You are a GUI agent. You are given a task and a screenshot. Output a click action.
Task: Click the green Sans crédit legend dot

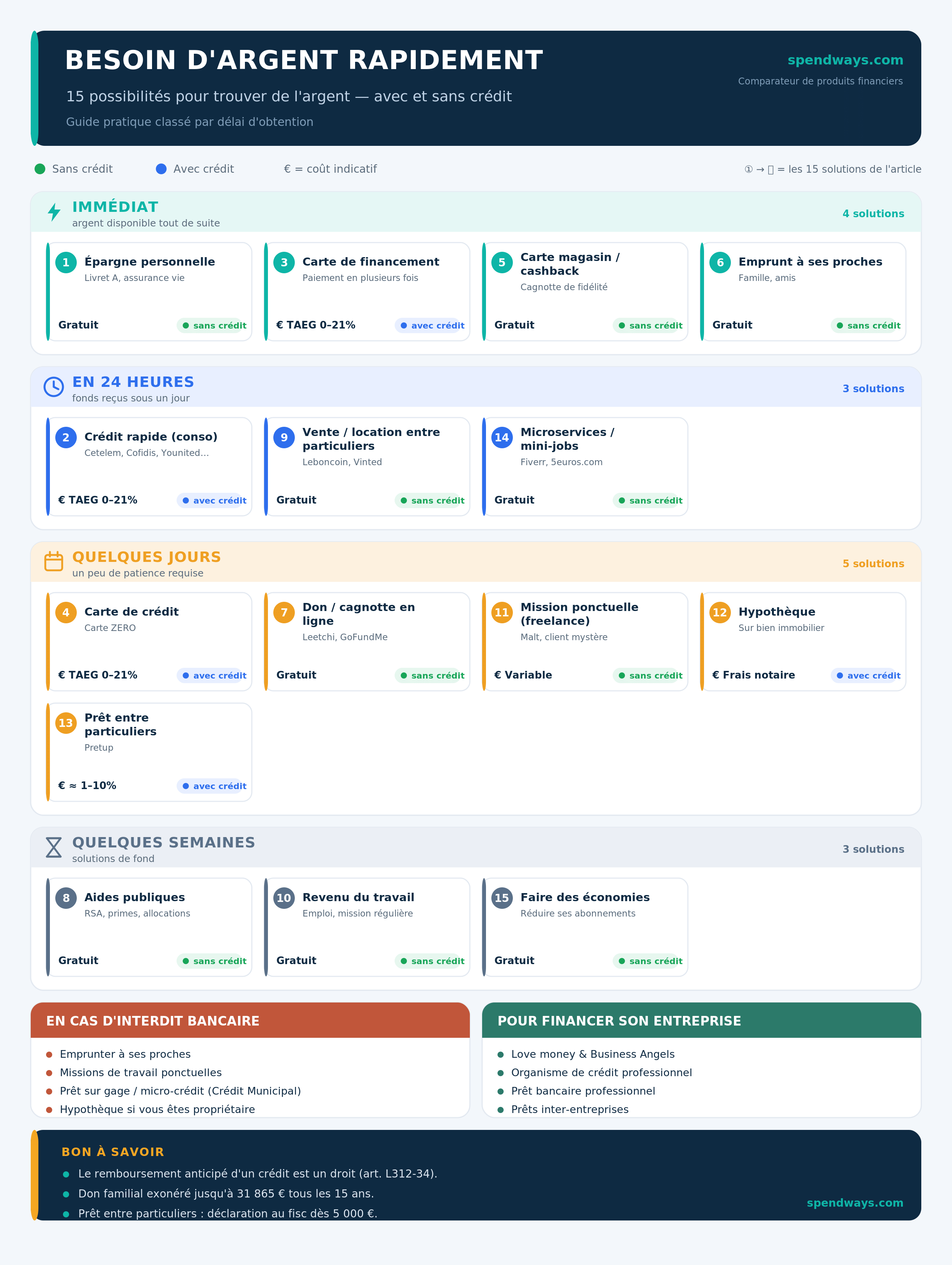(x=40, y=169)
